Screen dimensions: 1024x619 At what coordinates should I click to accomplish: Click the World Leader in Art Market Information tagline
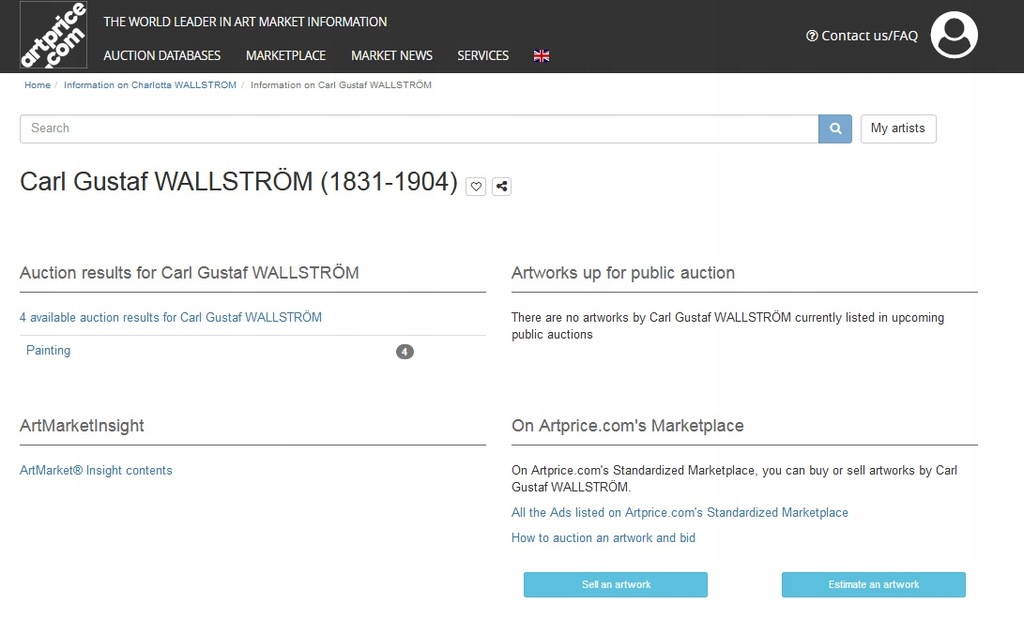[245, 22]
